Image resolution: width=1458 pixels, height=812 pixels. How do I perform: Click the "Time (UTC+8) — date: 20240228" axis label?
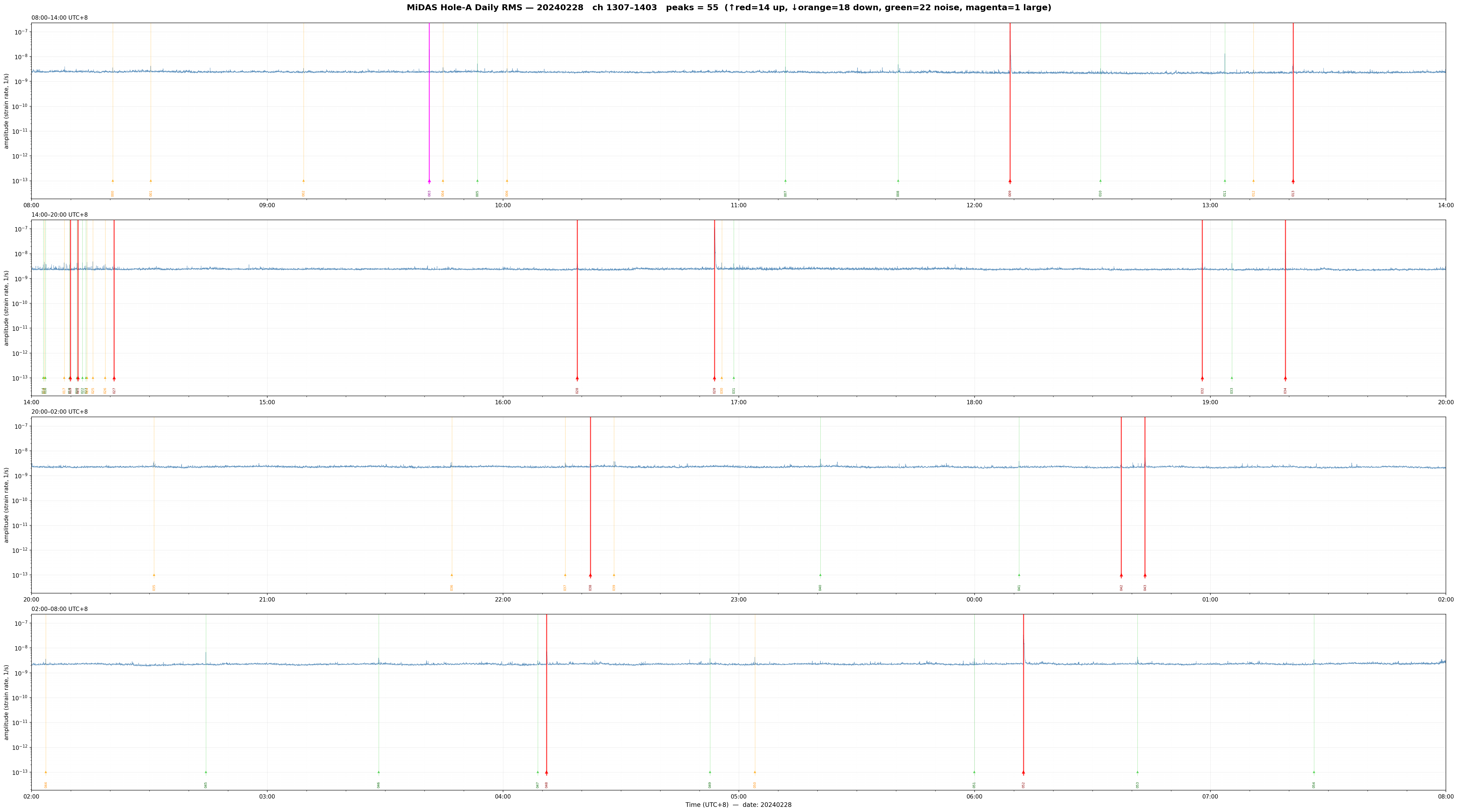738,805
